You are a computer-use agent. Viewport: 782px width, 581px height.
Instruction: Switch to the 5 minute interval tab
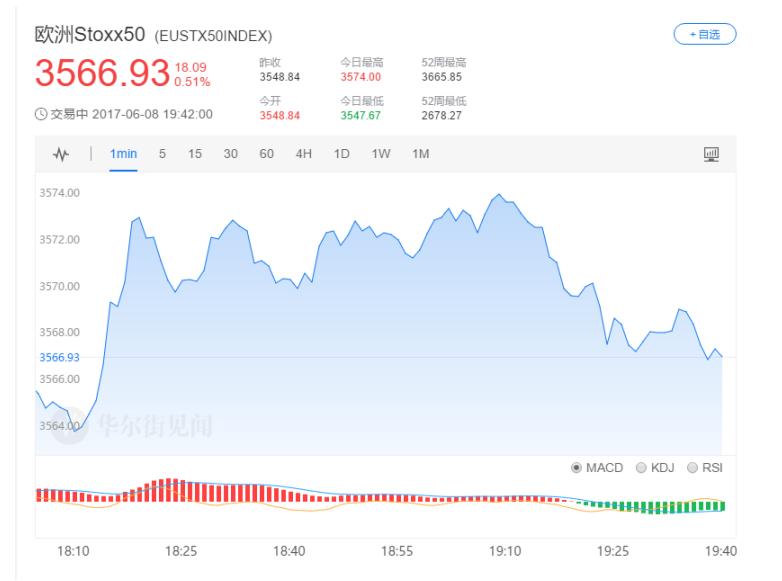click(x=162, y=154)
